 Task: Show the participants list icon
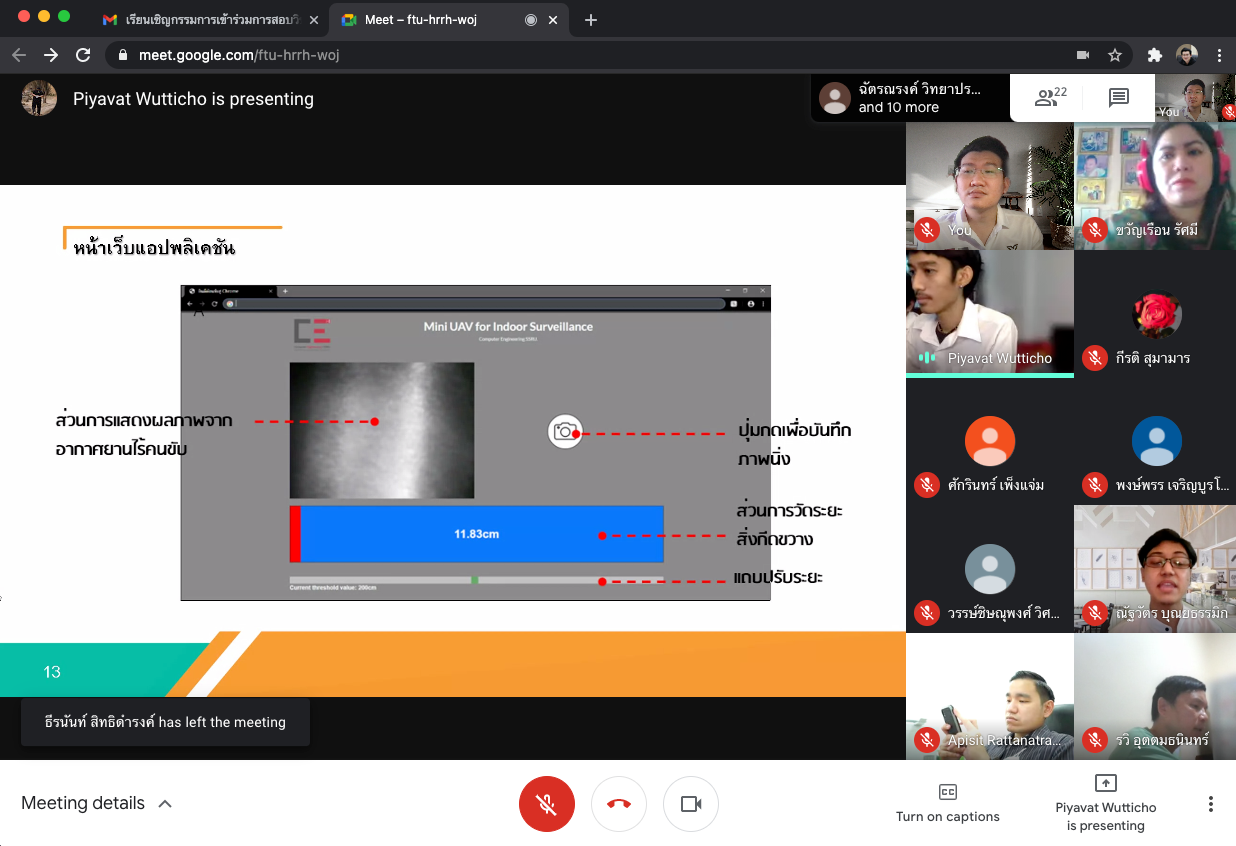click(1049, 98)
